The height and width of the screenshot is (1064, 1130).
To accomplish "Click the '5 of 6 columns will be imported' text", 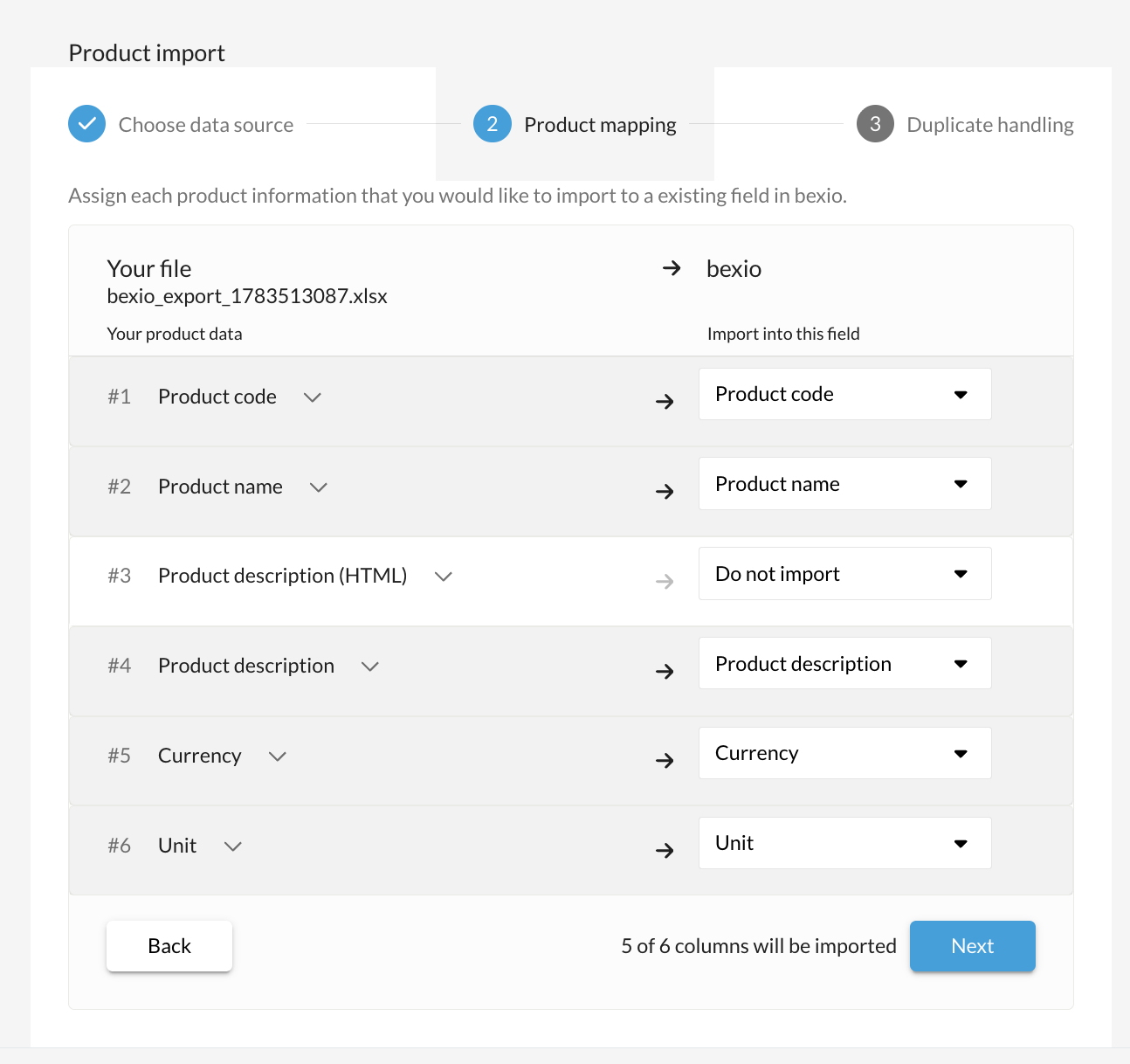I will 759,946.
